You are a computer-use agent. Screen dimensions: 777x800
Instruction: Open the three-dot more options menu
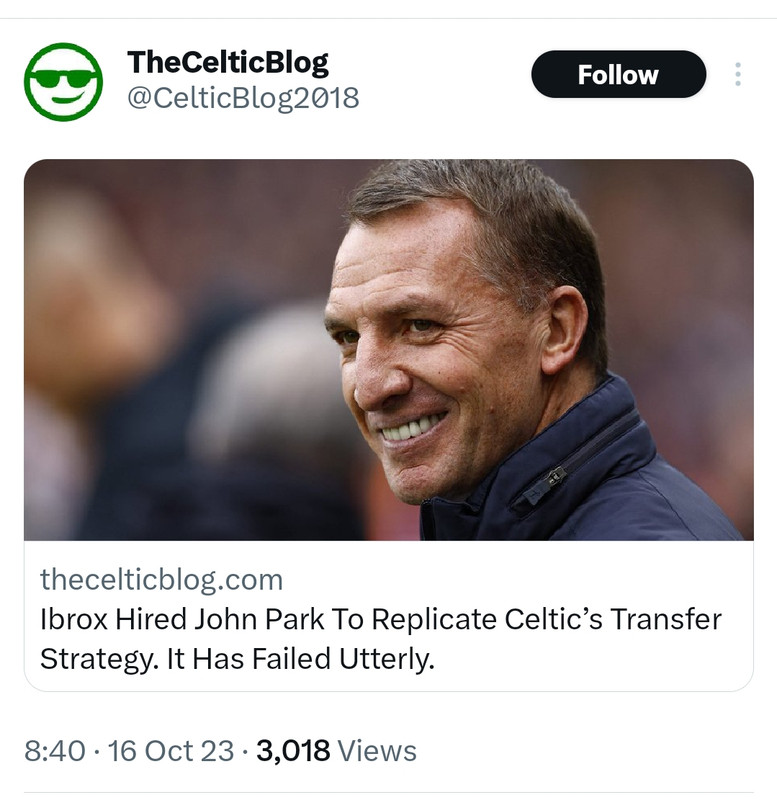(738, 75)
